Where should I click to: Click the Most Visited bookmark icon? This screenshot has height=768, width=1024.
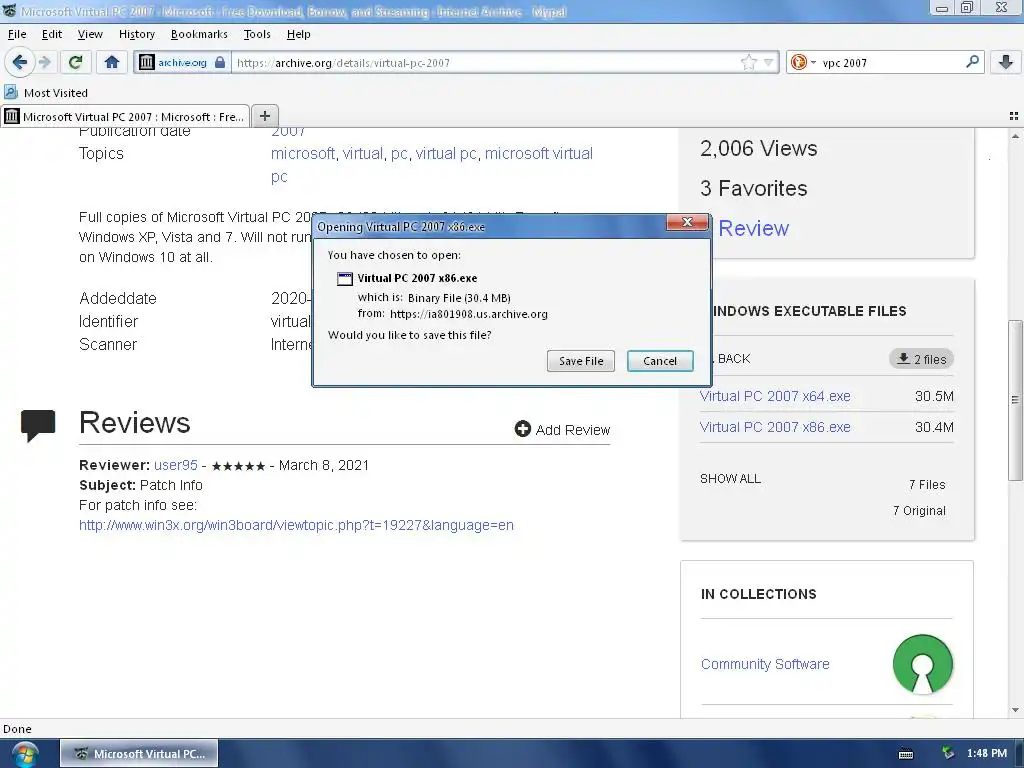coord(11,92)
